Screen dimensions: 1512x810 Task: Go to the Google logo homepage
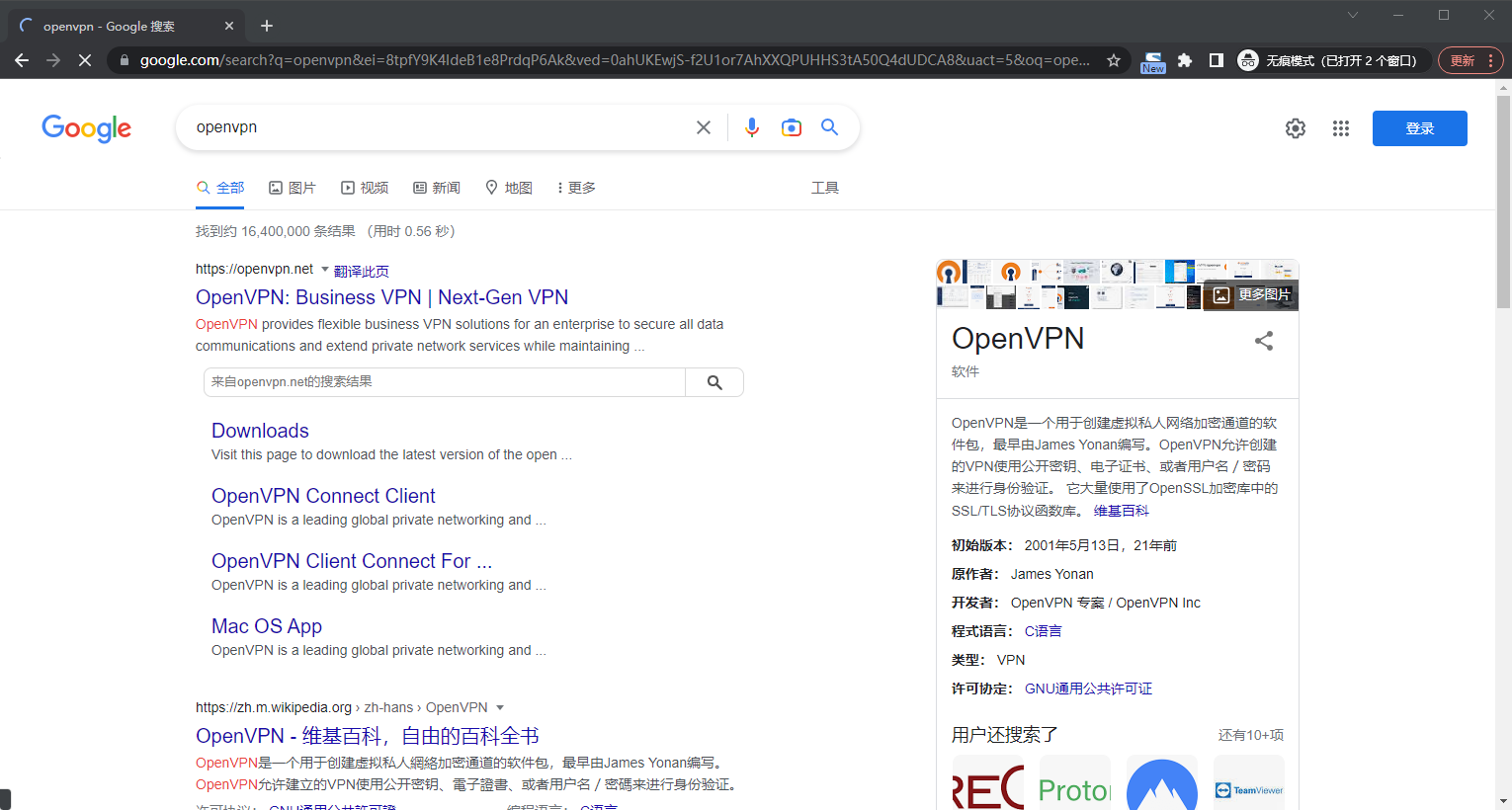(x=87, y=128)
